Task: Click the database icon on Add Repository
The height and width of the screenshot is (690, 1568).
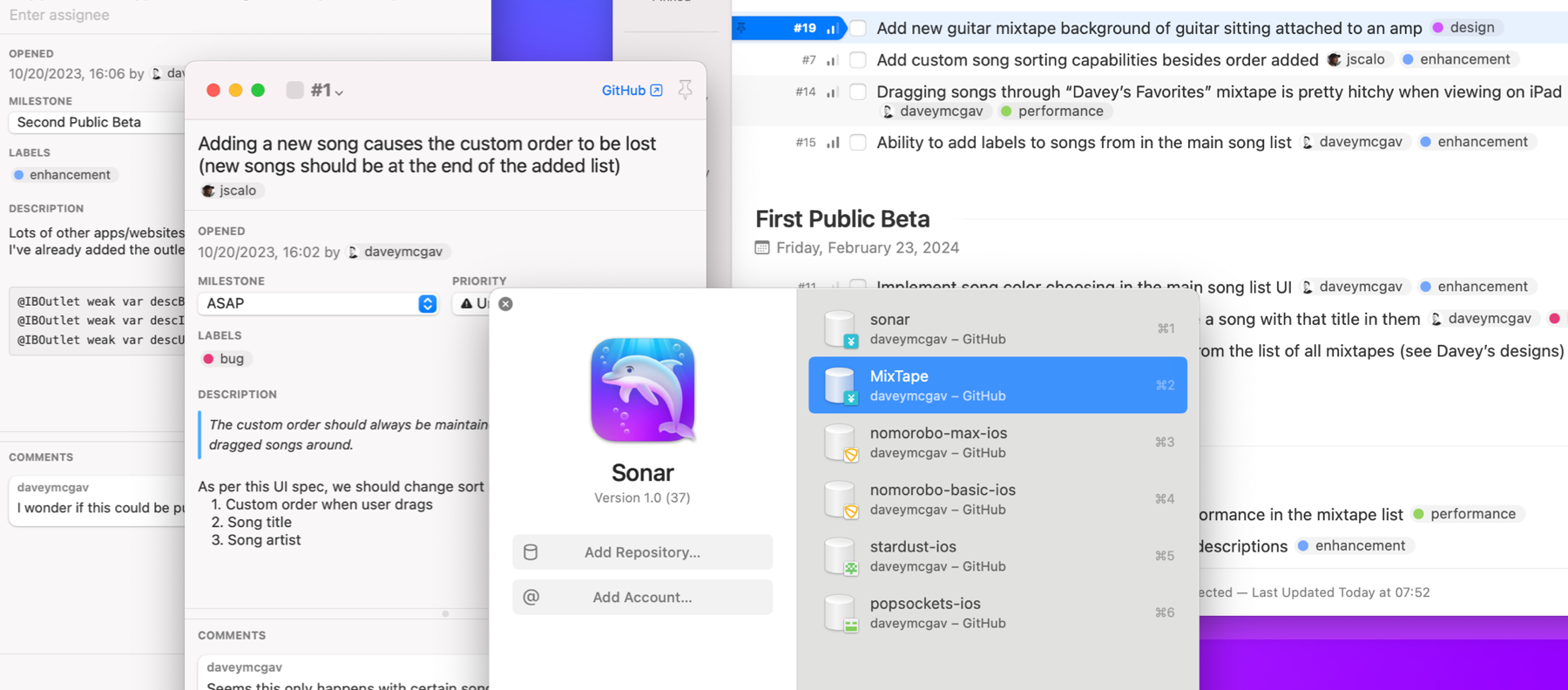Action: click(x=531, y=552)
